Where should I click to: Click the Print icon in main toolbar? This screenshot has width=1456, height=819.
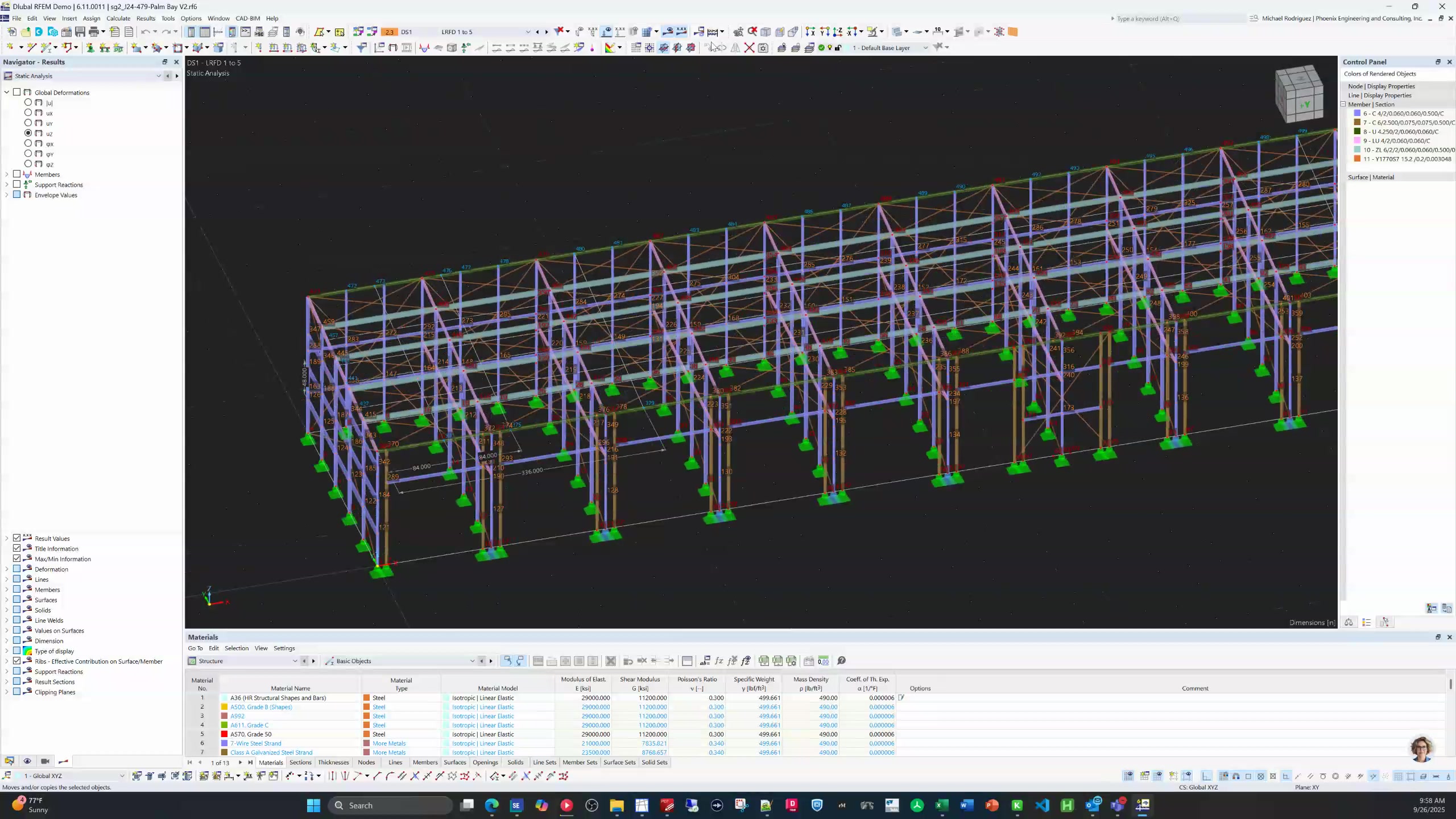[94, 32]
